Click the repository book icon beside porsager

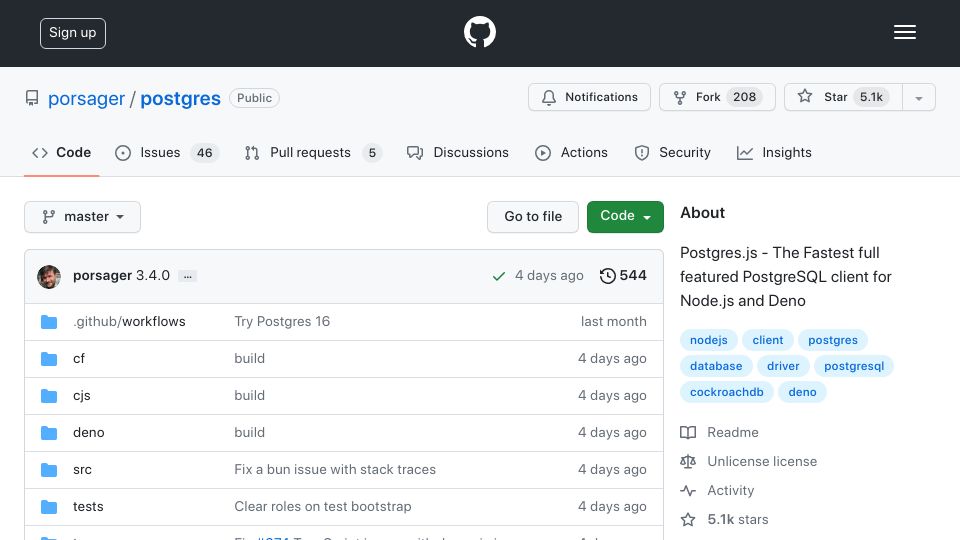pyautogui.click(x=32, y=98)
